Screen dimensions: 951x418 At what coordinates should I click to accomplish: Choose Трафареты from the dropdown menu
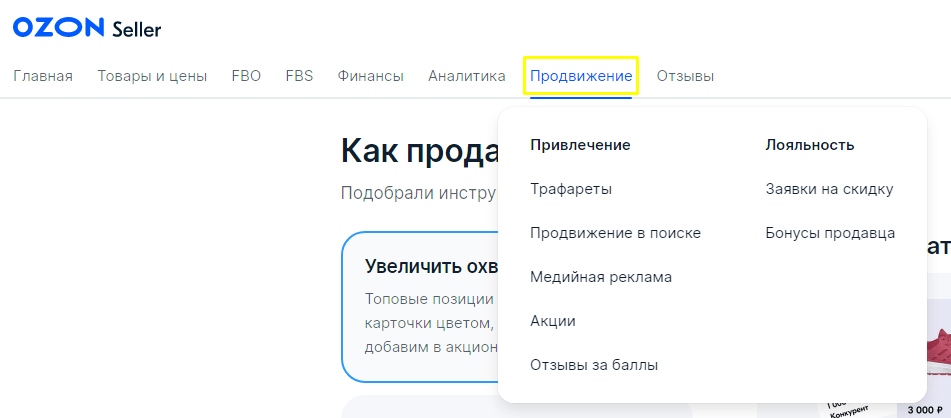(x=571, y=189)
